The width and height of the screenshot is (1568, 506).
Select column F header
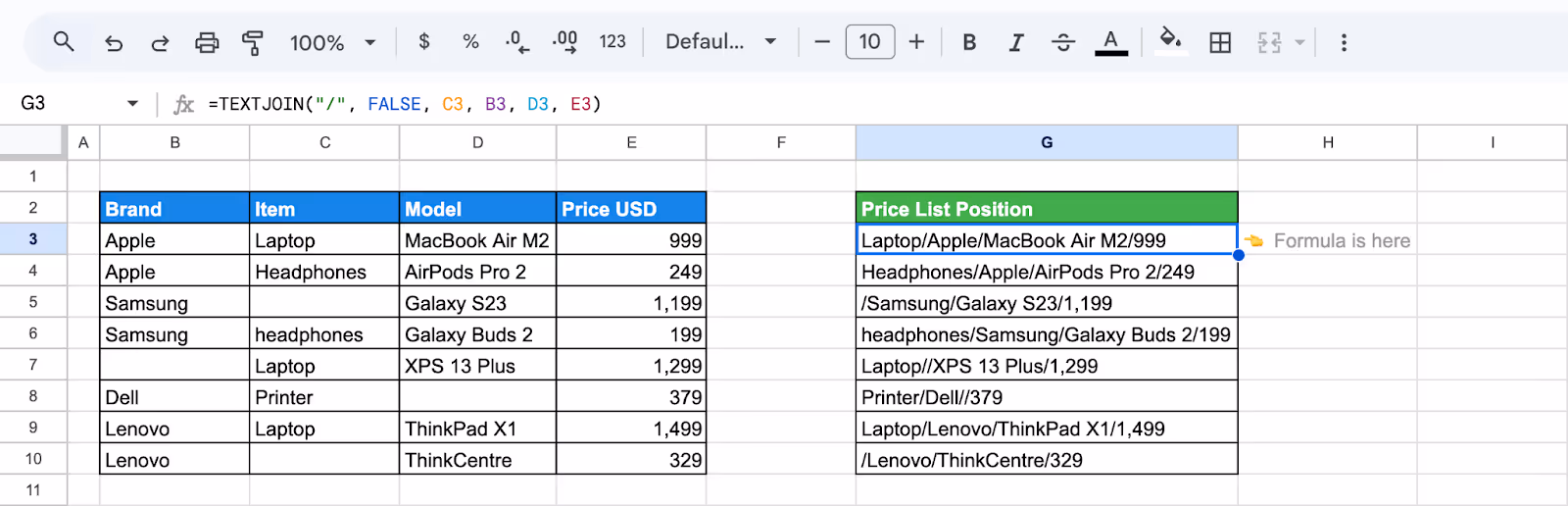[x=781, y=142]
